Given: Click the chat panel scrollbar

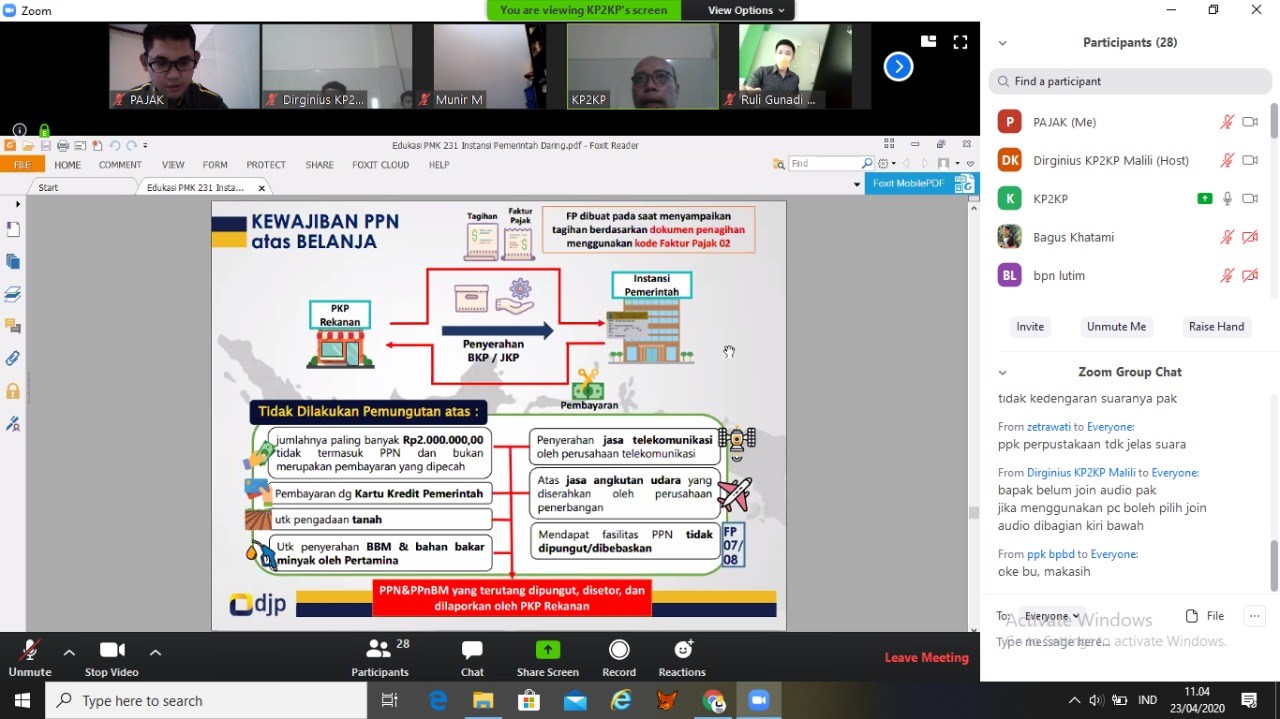Looking at the screenshot, I should pyautogui.click(x=1273, y=565).
